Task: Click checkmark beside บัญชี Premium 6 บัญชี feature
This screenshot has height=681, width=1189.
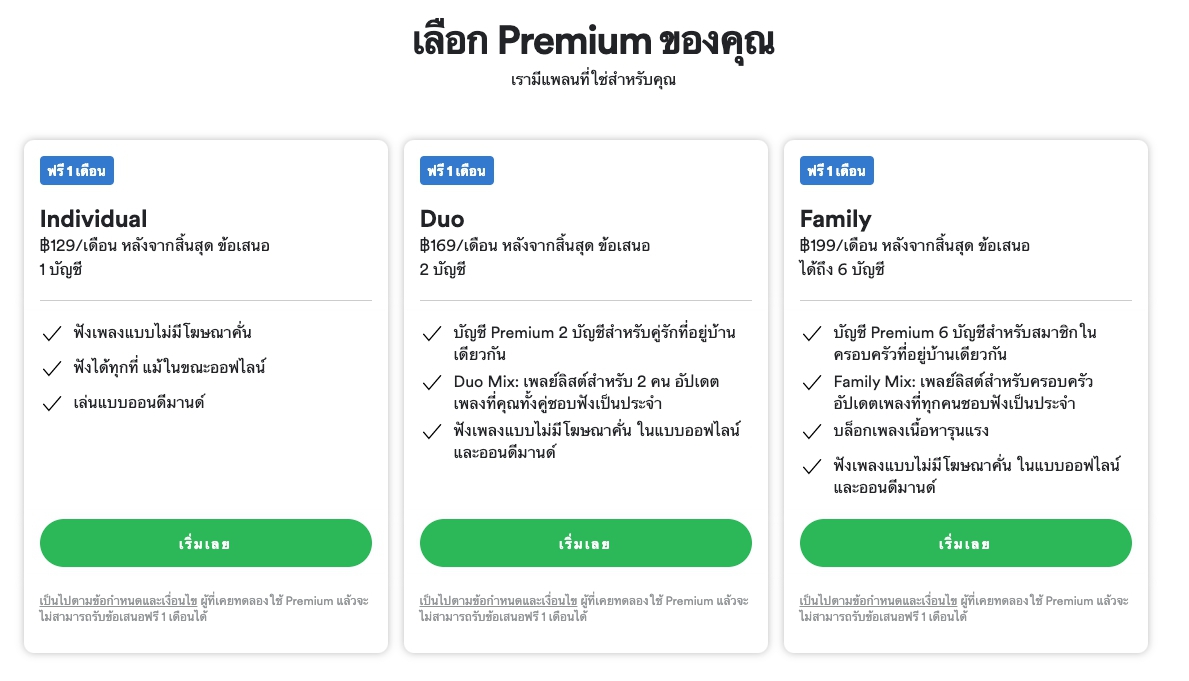Action: click(812, 333)
